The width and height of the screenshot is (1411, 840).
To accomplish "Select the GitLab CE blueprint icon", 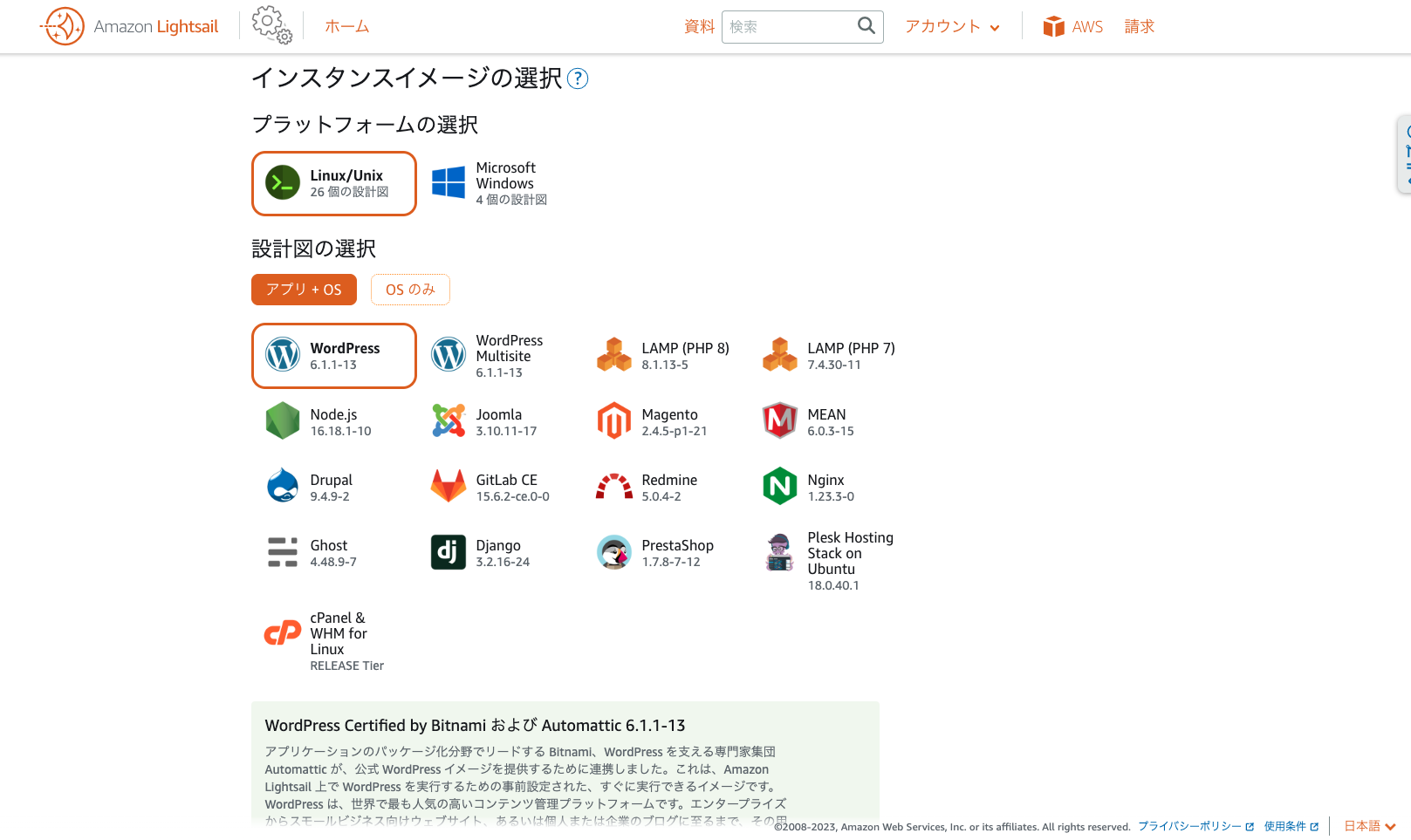I will pos(449,487).
